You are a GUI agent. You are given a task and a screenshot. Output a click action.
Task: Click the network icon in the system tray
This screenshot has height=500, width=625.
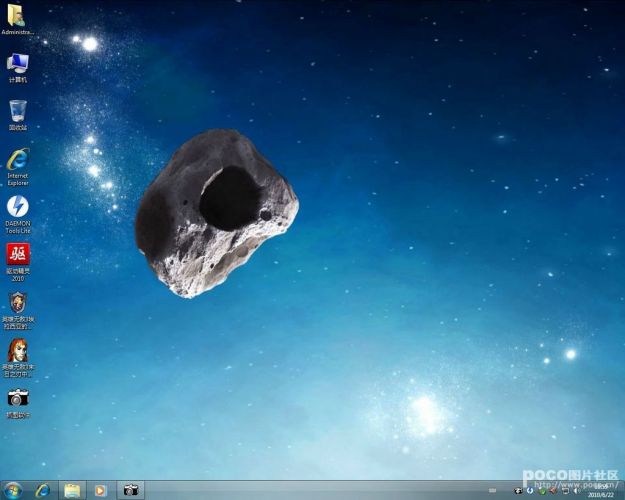coord(565,491)
